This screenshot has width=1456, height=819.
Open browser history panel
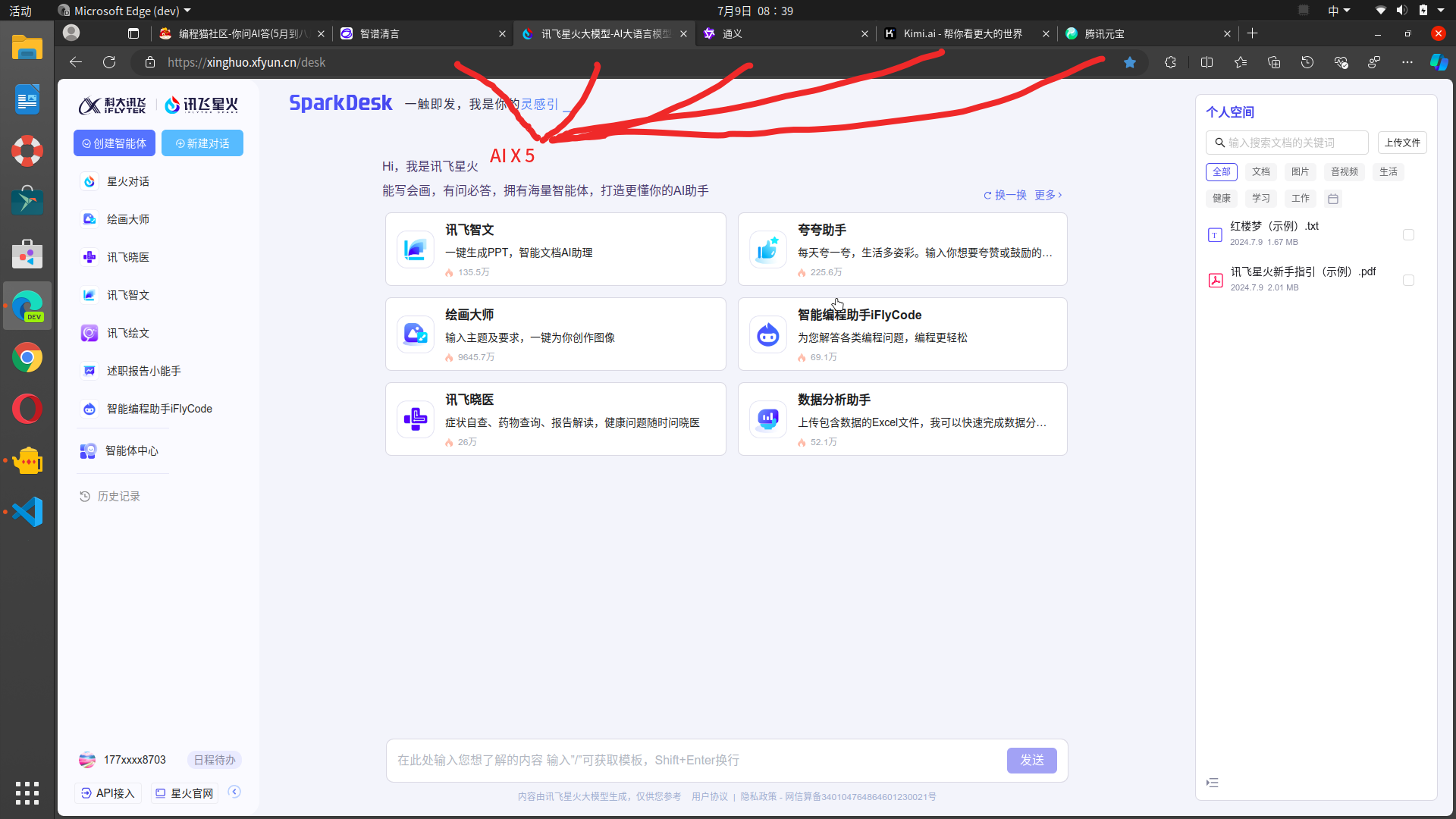[x=1307, y=62]
